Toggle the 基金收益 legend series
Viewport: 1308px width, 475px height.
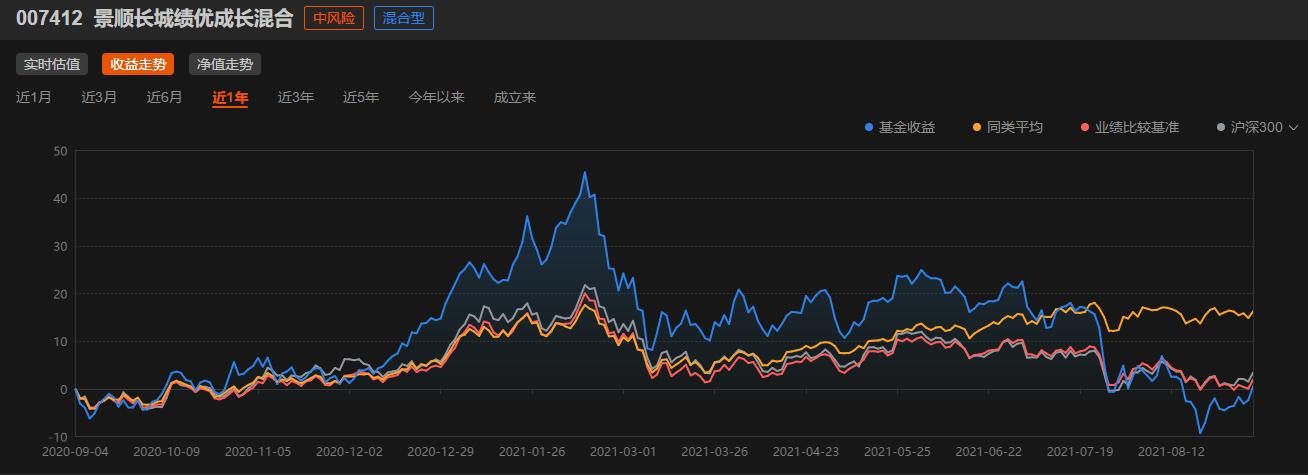900,127
